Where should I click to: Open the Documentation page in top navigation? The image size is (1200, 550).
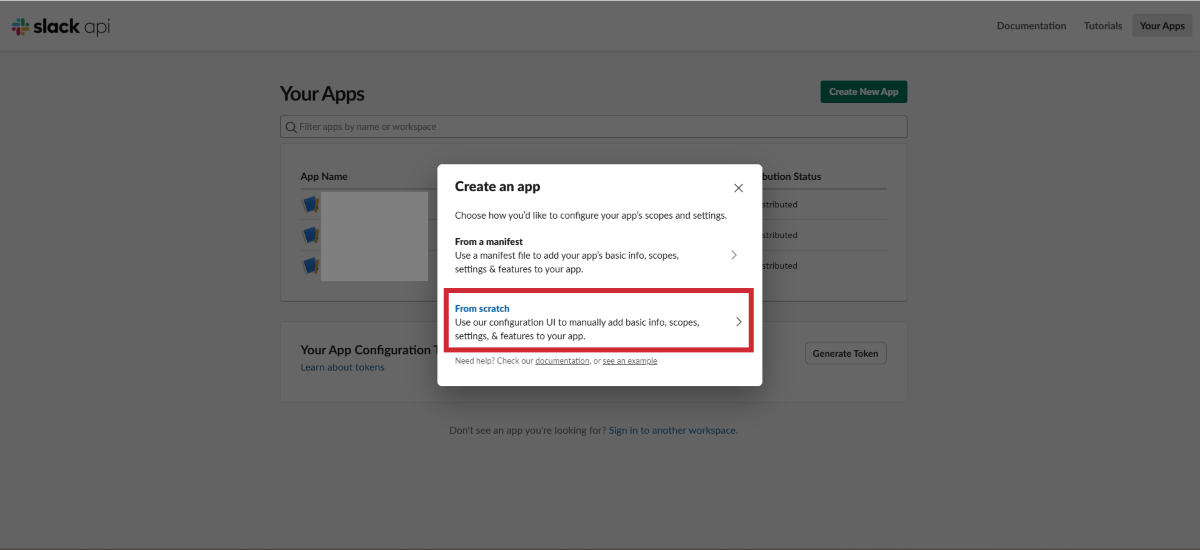[1031, 26]
